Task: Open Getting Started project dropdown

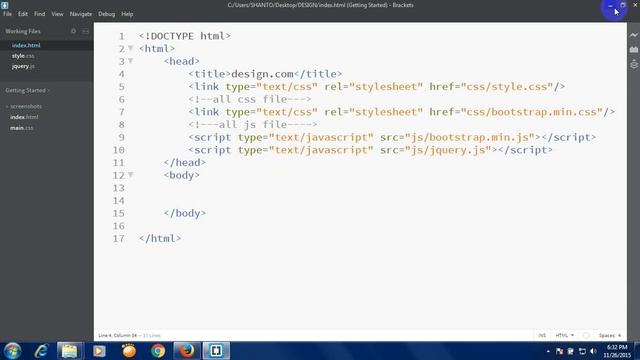Action: [x=27, y=90]
